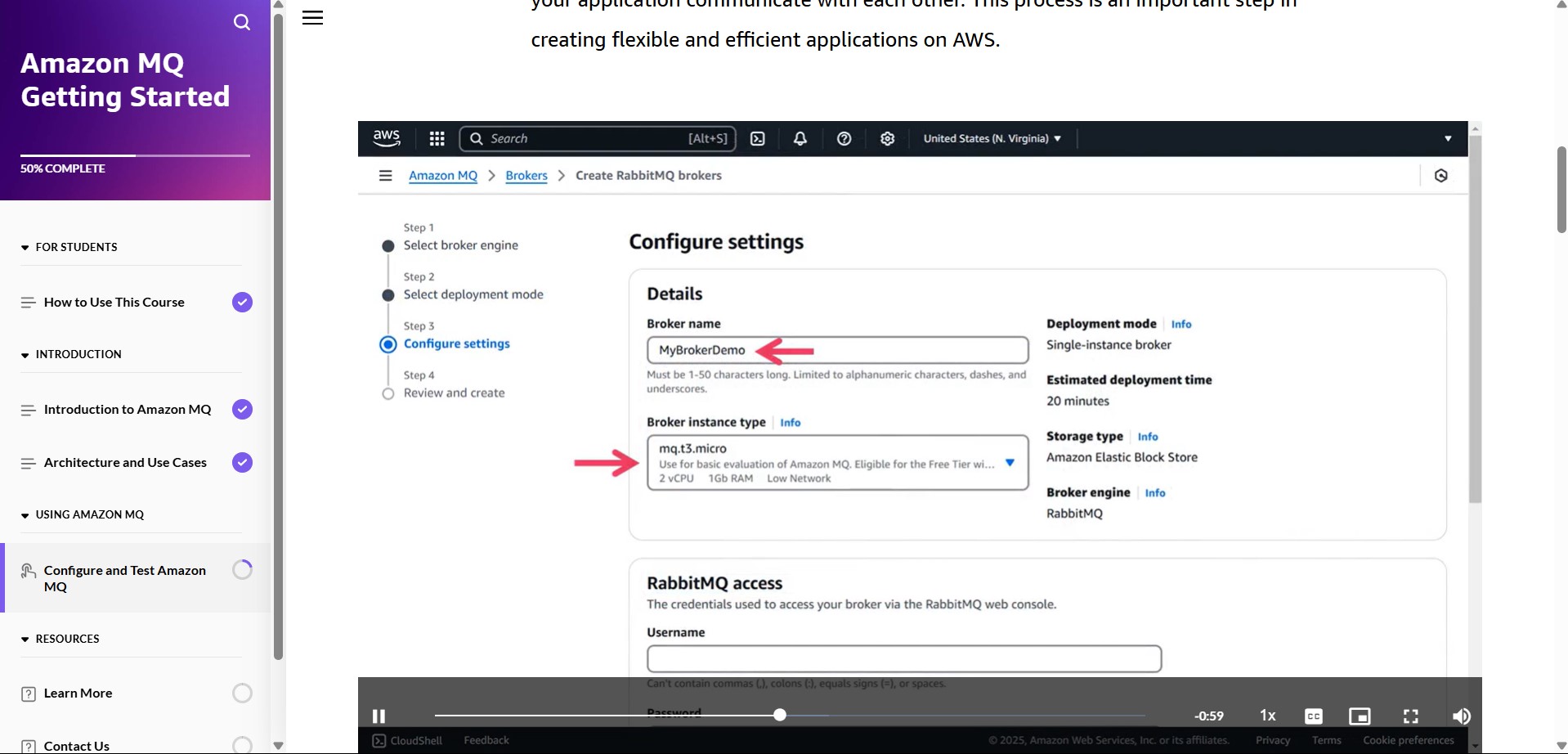Select Step 3 Configure settings radio
This screenshot has height=754, width=1568.
coord(388,344)
